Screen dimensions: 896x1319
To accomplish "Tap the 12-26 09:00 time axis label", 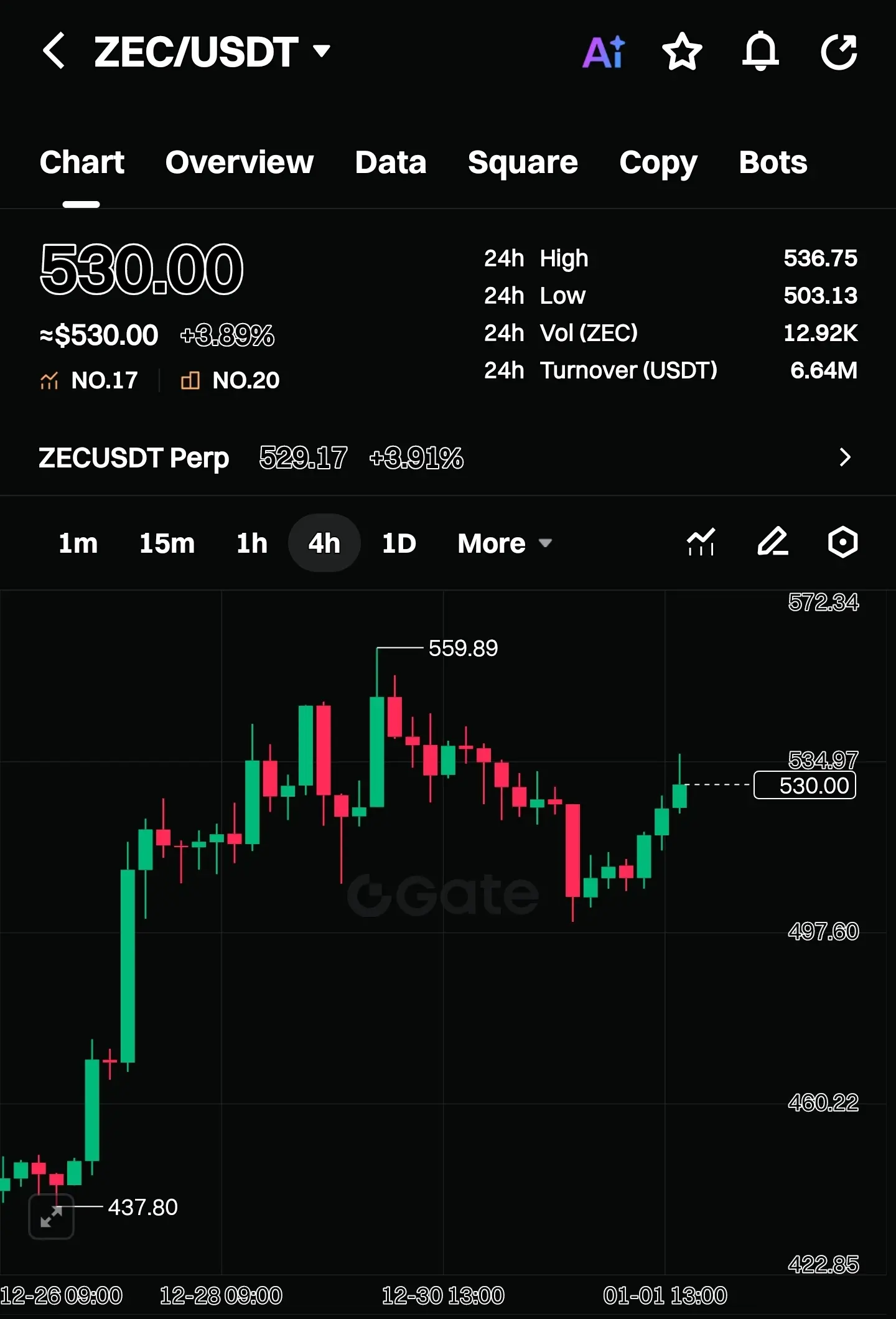I will click(61, 1296).
